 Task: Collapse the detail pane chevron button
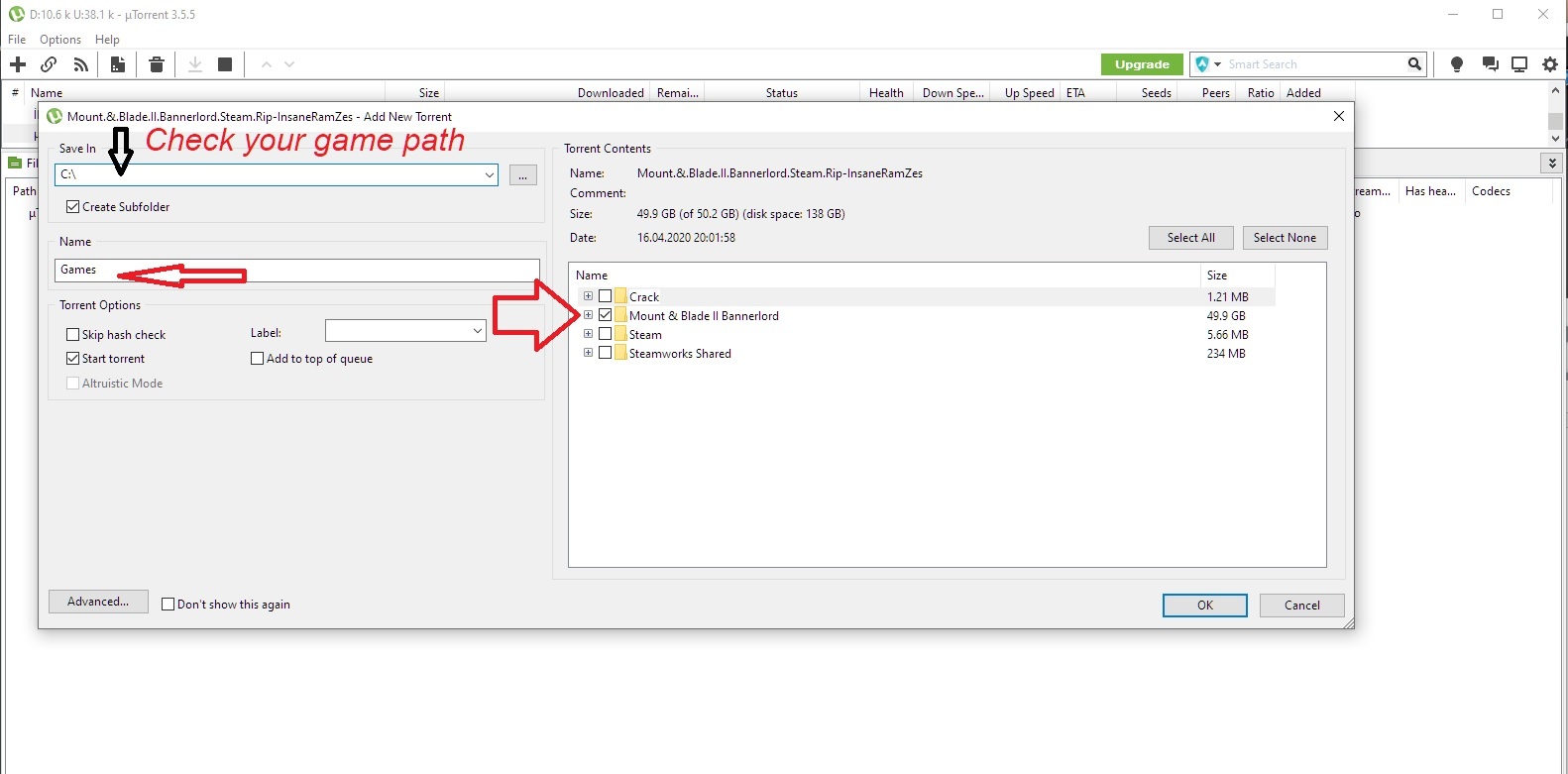pyautogui.click(x=1552, y=163)
